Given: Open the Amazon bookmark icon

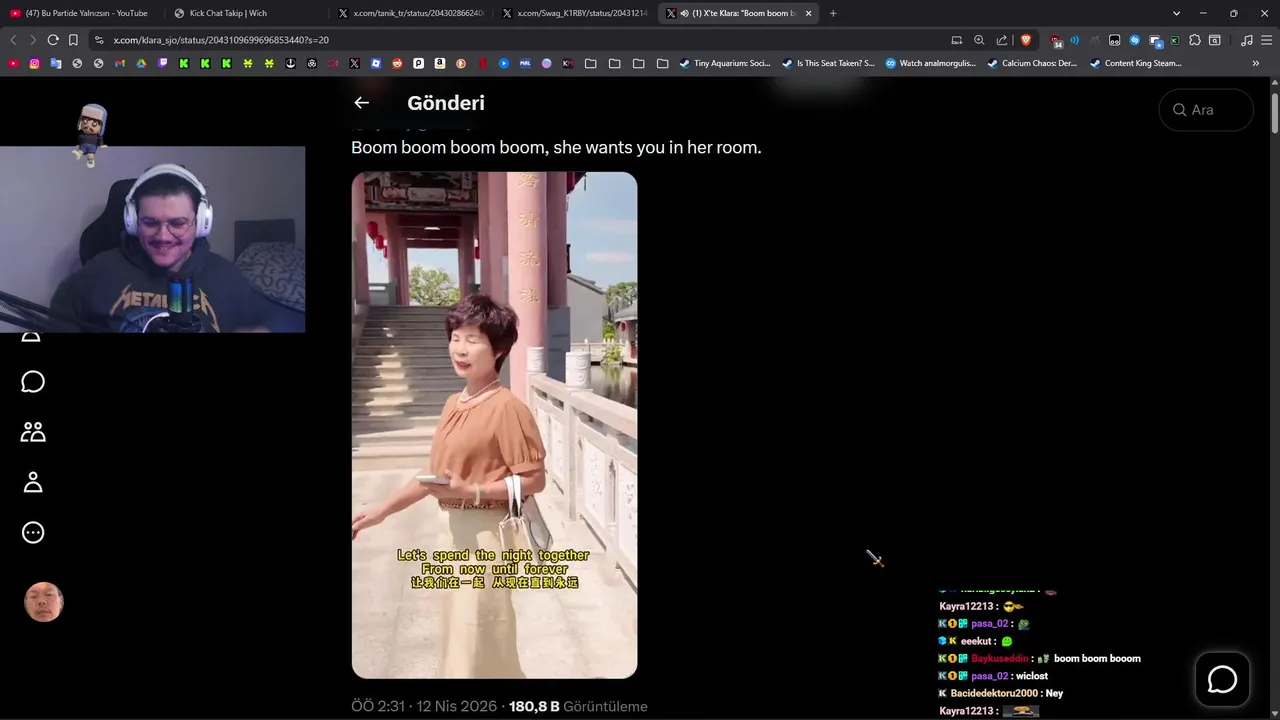Looking at the screenshot, I should point(440,63).
